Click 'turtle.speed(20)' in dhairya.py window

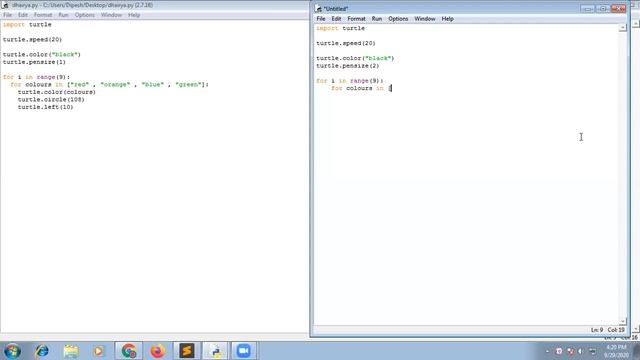pos(32,40)
